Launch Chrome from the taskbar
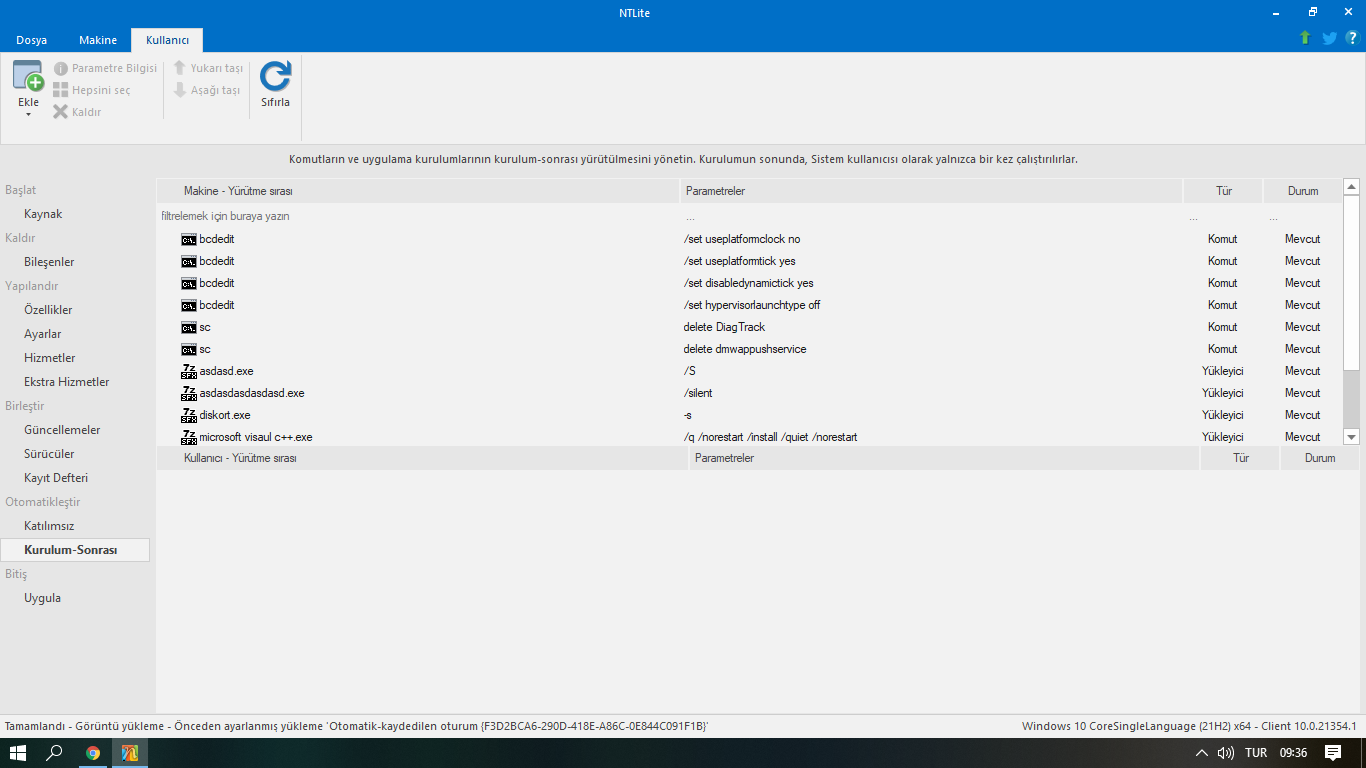 point(93,753)
